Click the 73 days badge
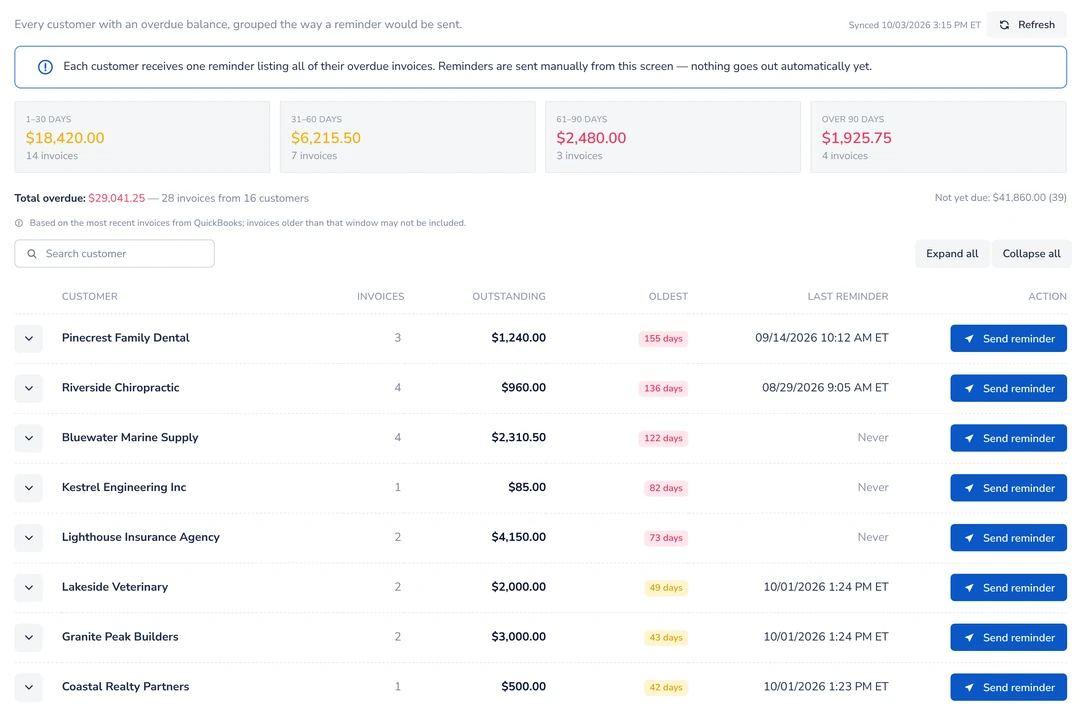The width and height of the screenshot is (1080, 708). tap(666, 538)
